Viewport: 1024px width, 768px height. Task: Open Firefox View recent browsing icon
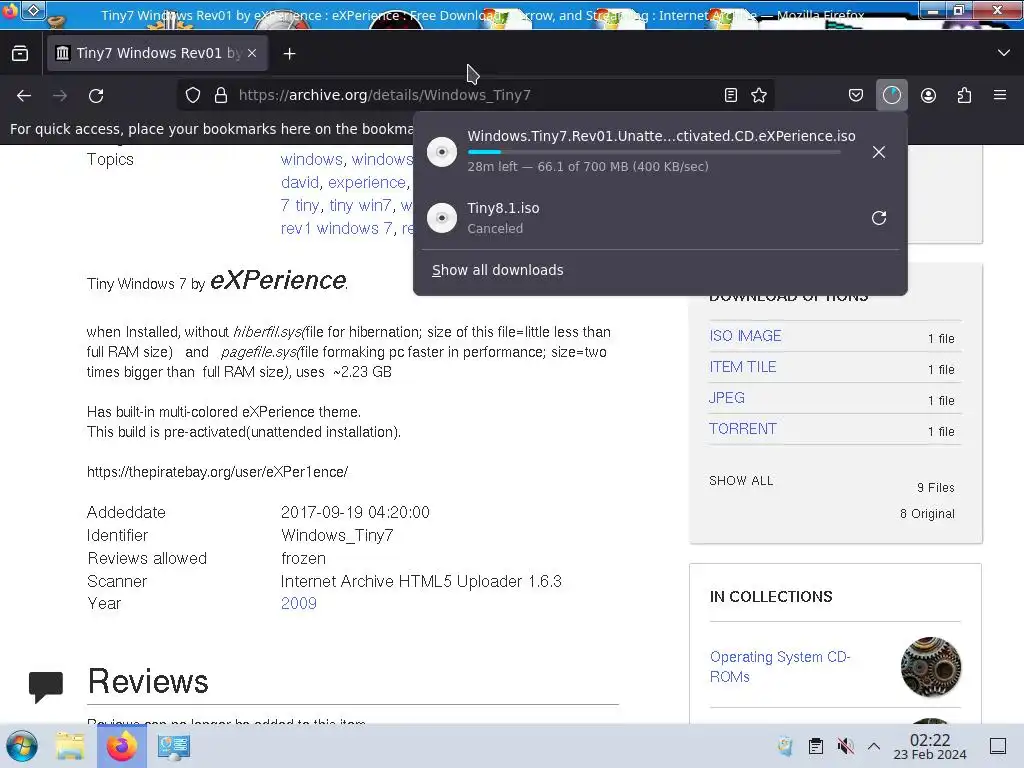(x=20, y=54)
